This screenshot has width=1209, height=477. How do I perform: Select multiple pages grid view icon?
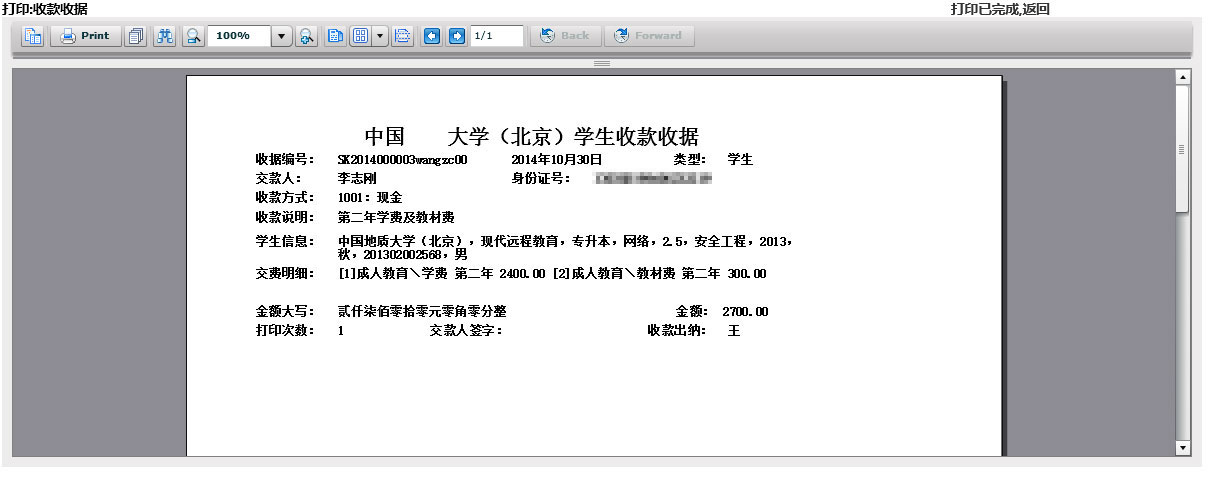tap(360, 36)
